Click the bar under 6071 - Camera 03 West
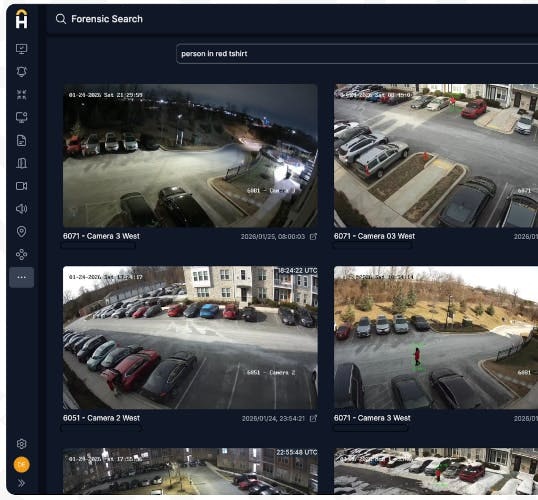The image size is (538, 500). tap(372, 246)
